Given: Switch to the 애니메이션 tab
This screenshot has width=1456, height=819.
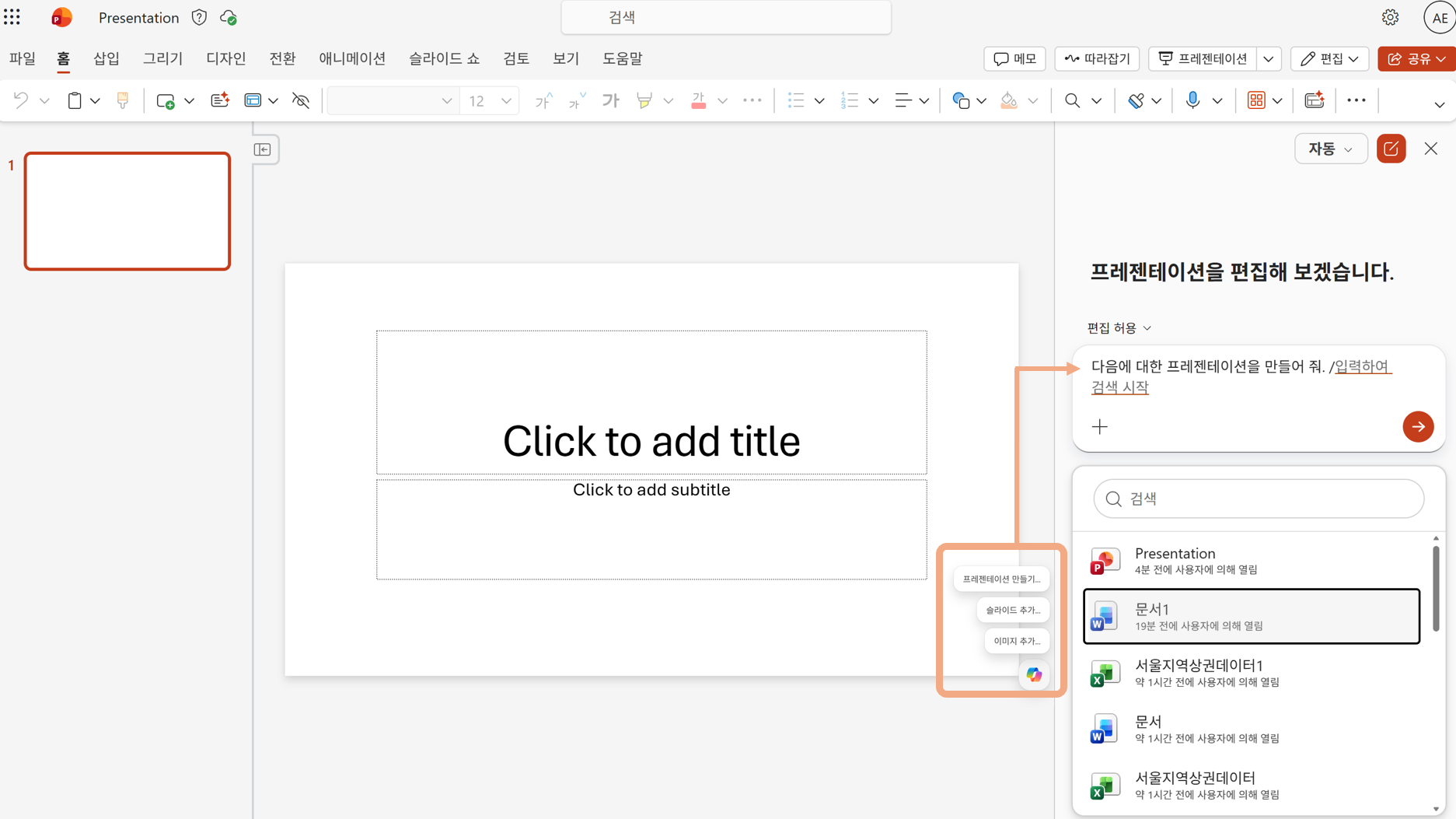Looking at the screenshot, I should 352,58.
